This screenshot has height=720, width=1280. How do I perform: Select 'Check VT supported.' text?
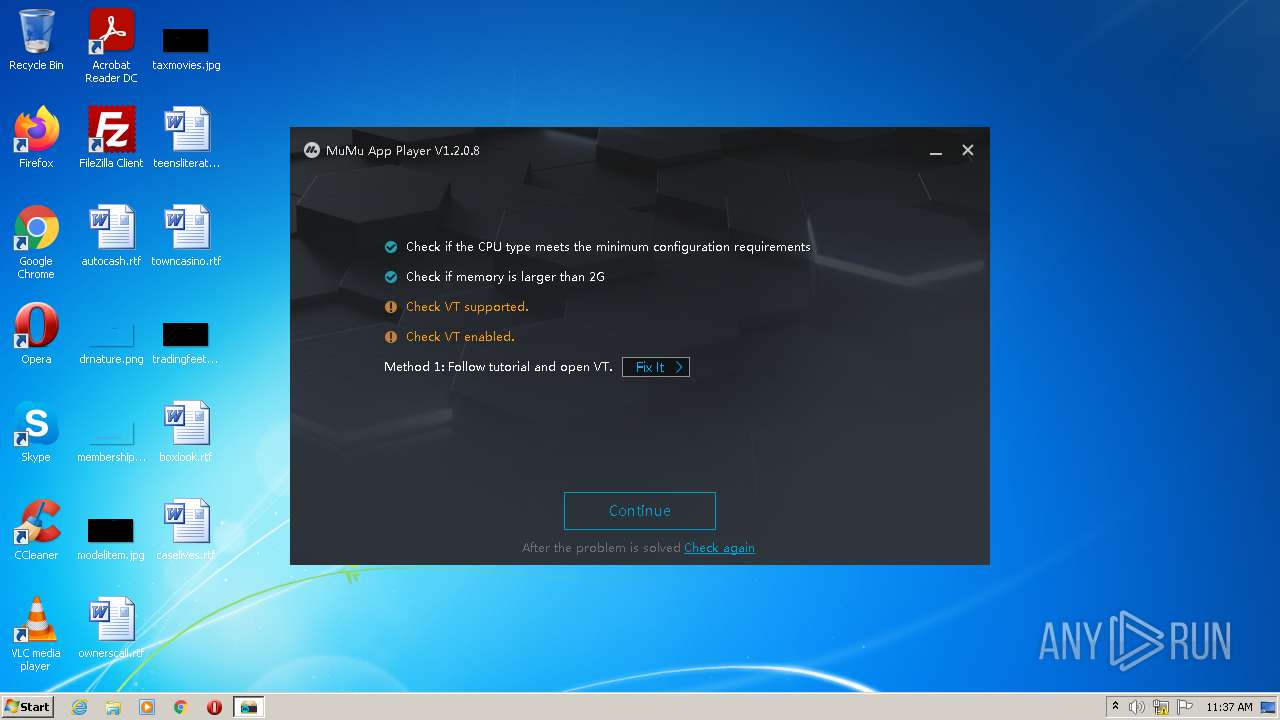(467, 307)
